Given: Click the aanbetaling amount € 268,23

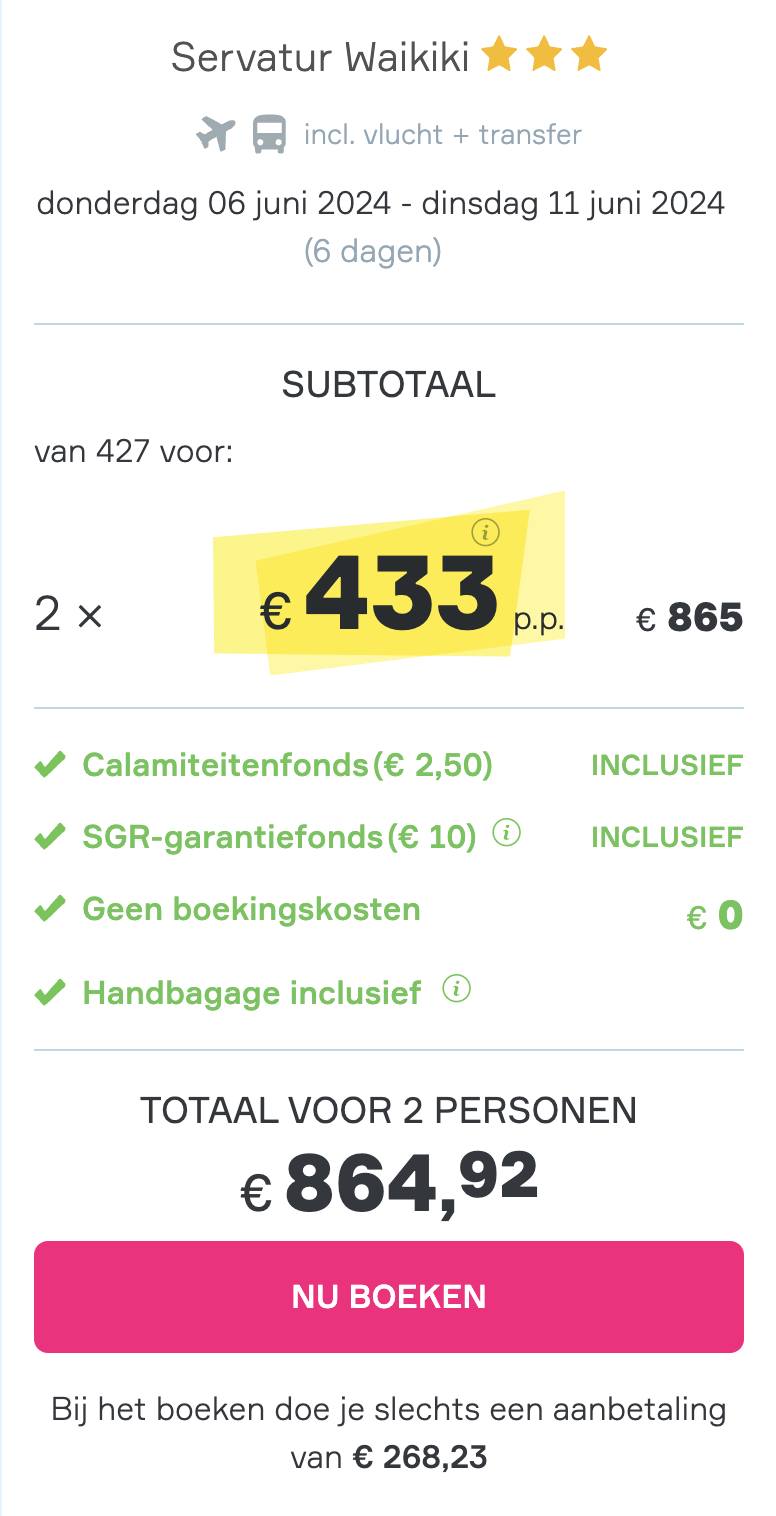Looking at the screenshot, I should tap(420, 1457).
